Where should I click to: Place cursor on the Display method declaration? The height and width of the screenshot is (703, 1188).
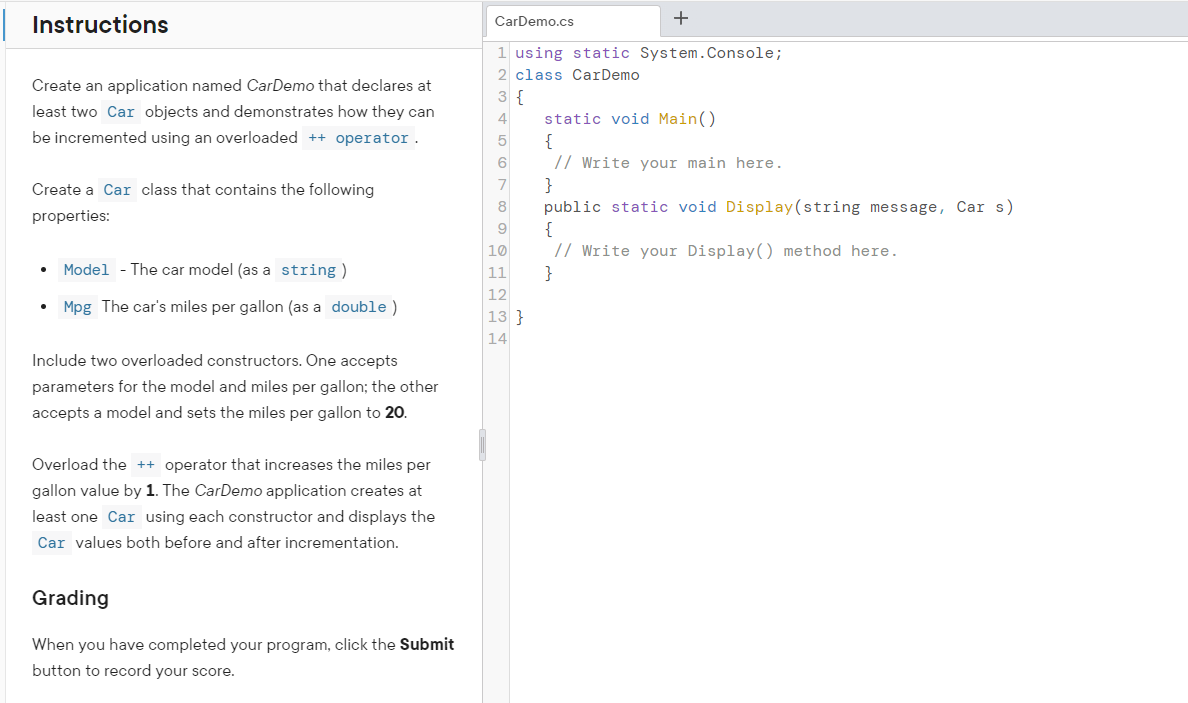click(760, 206)
